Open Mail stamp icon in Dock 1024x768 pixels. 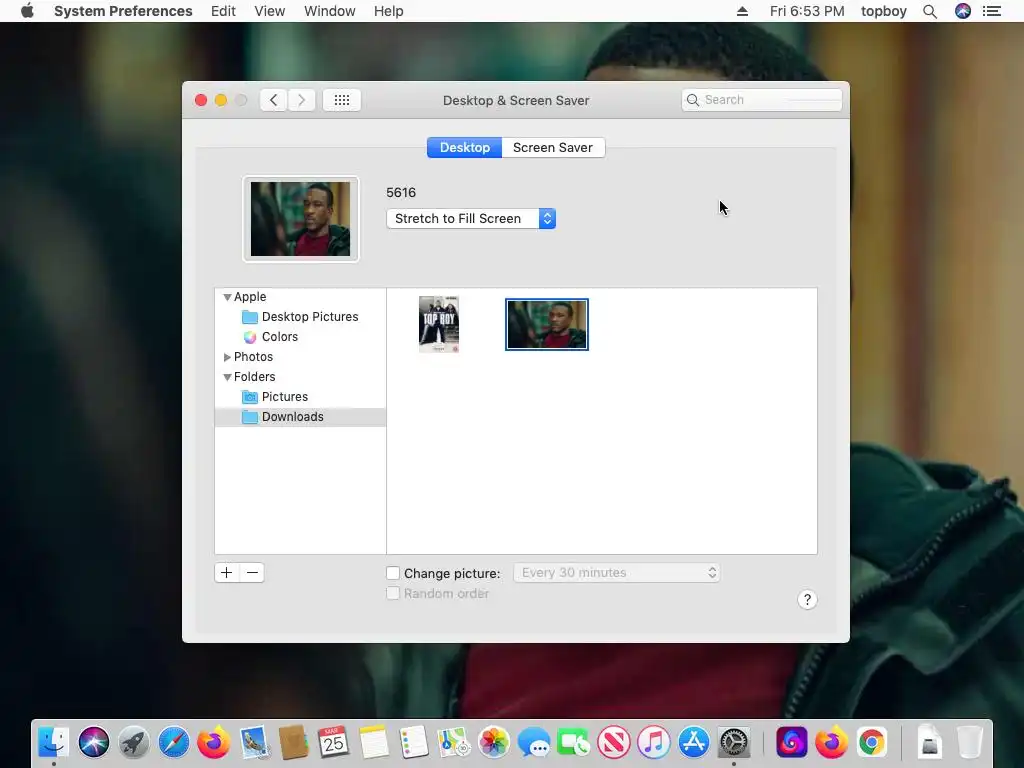coord(254,743)
